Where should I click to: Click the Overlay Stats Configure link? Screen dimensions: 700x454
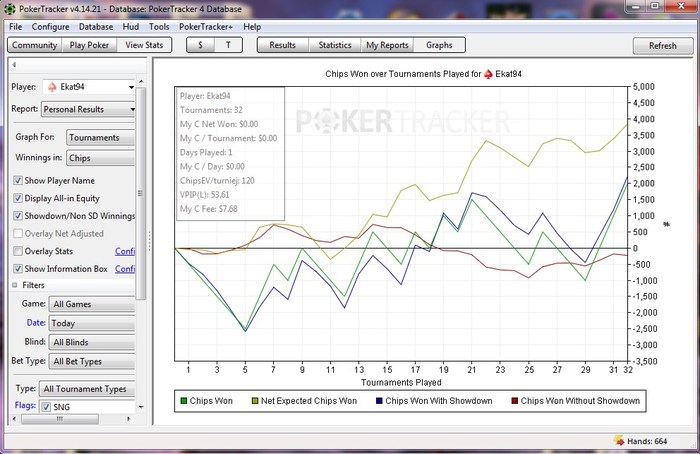(125, 251)
